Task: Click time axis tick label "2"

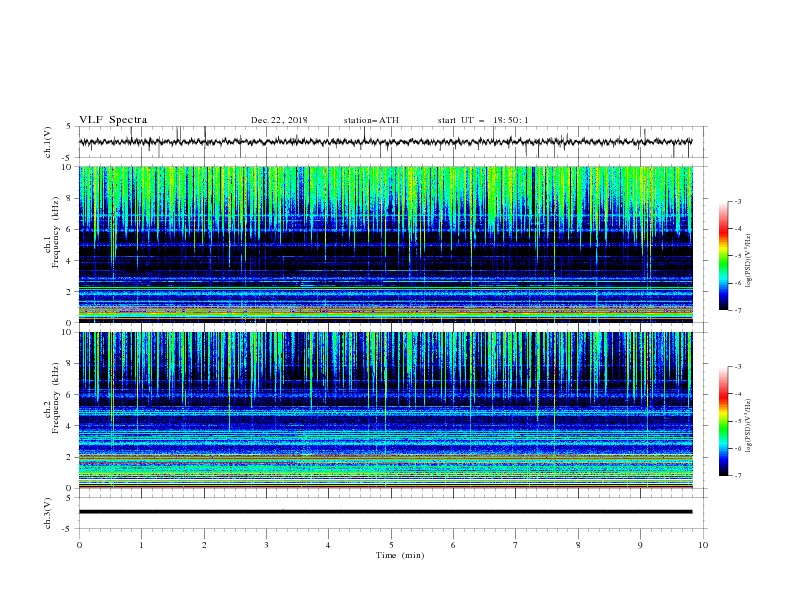Action: (204, 545)
